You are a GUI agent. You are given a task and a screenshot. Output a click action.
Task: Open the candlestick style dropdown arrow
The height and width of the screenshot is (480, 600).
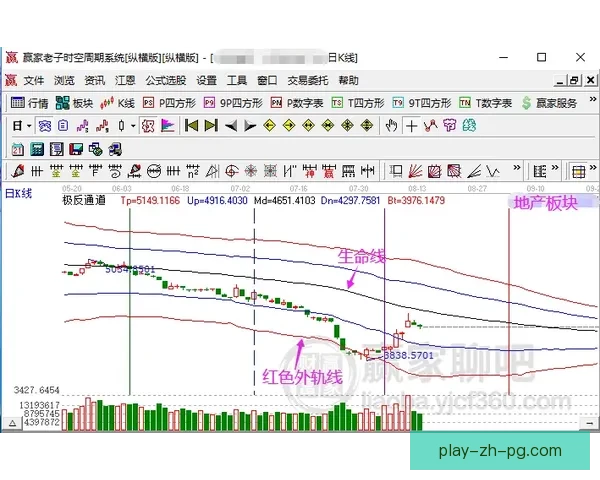pyautogui.click(x=133, y=126)
